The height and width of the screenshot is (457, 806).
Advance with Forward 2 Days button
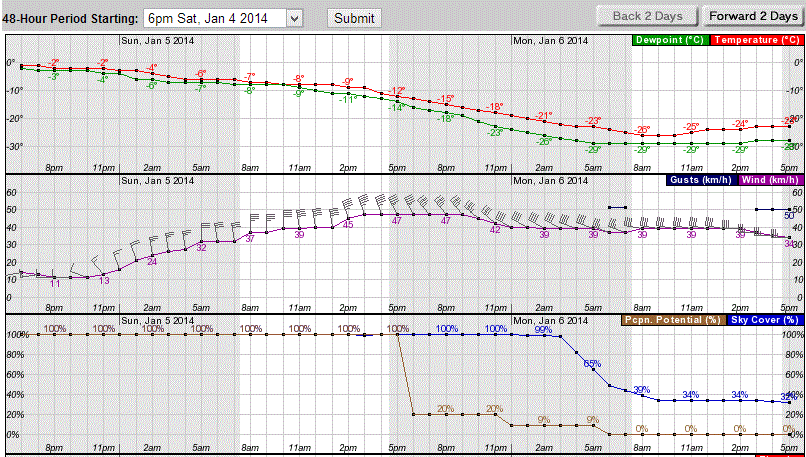tap(752, 16)
